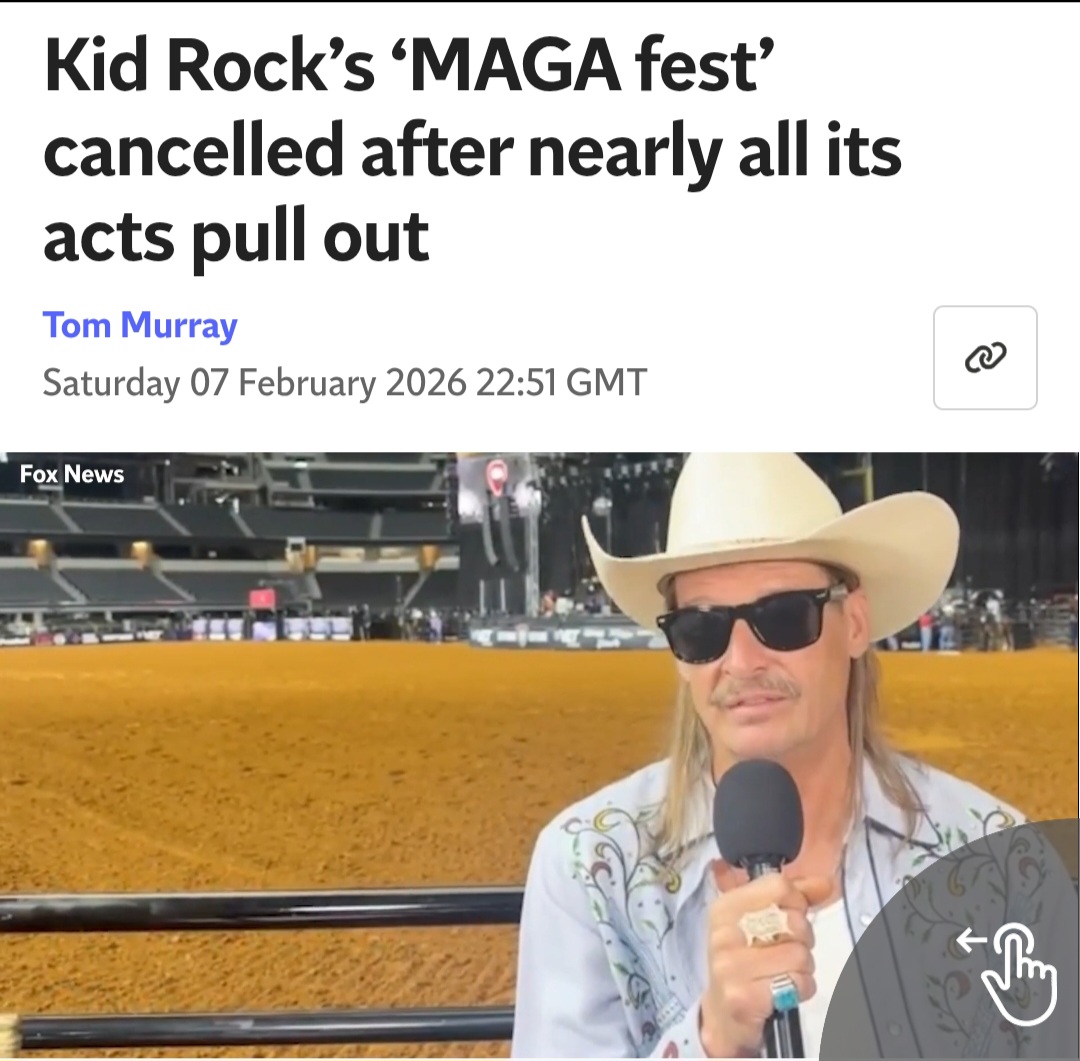Click the "acts pull out" headline line
Screen dimensions: 1080x1061
[236, 238]
